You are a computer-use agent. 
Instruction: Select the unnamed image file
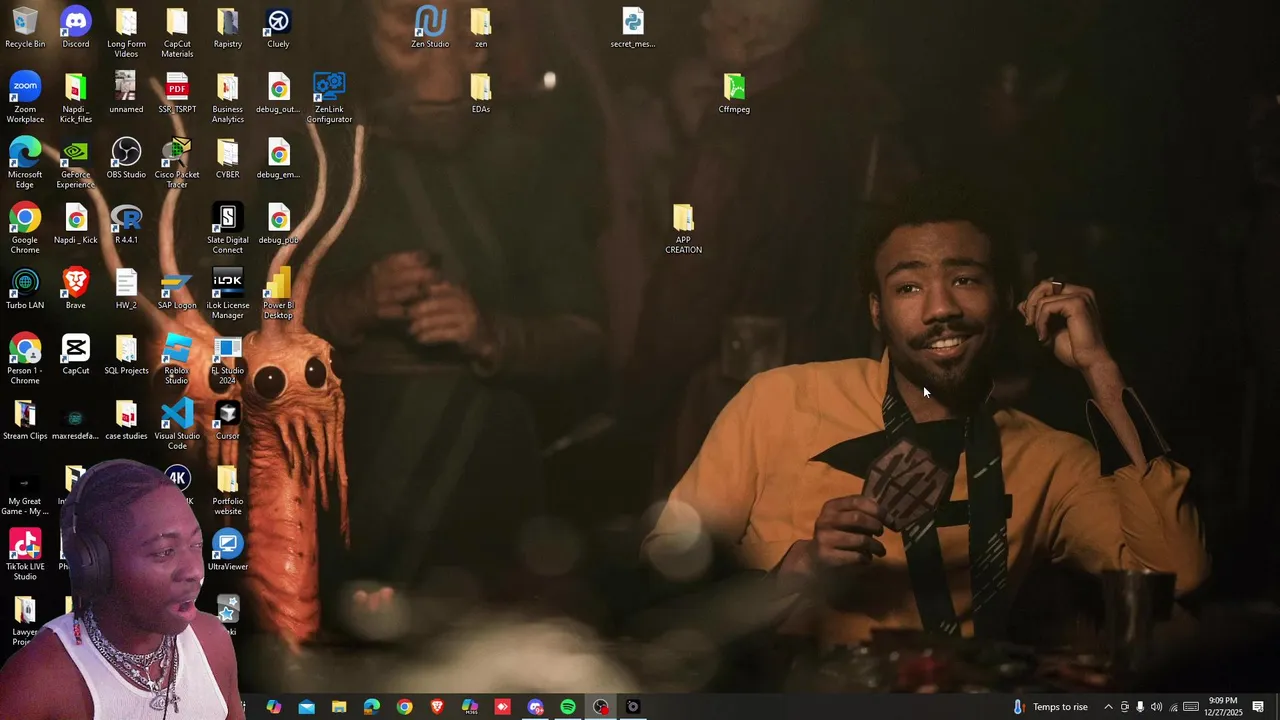point(126,93)
